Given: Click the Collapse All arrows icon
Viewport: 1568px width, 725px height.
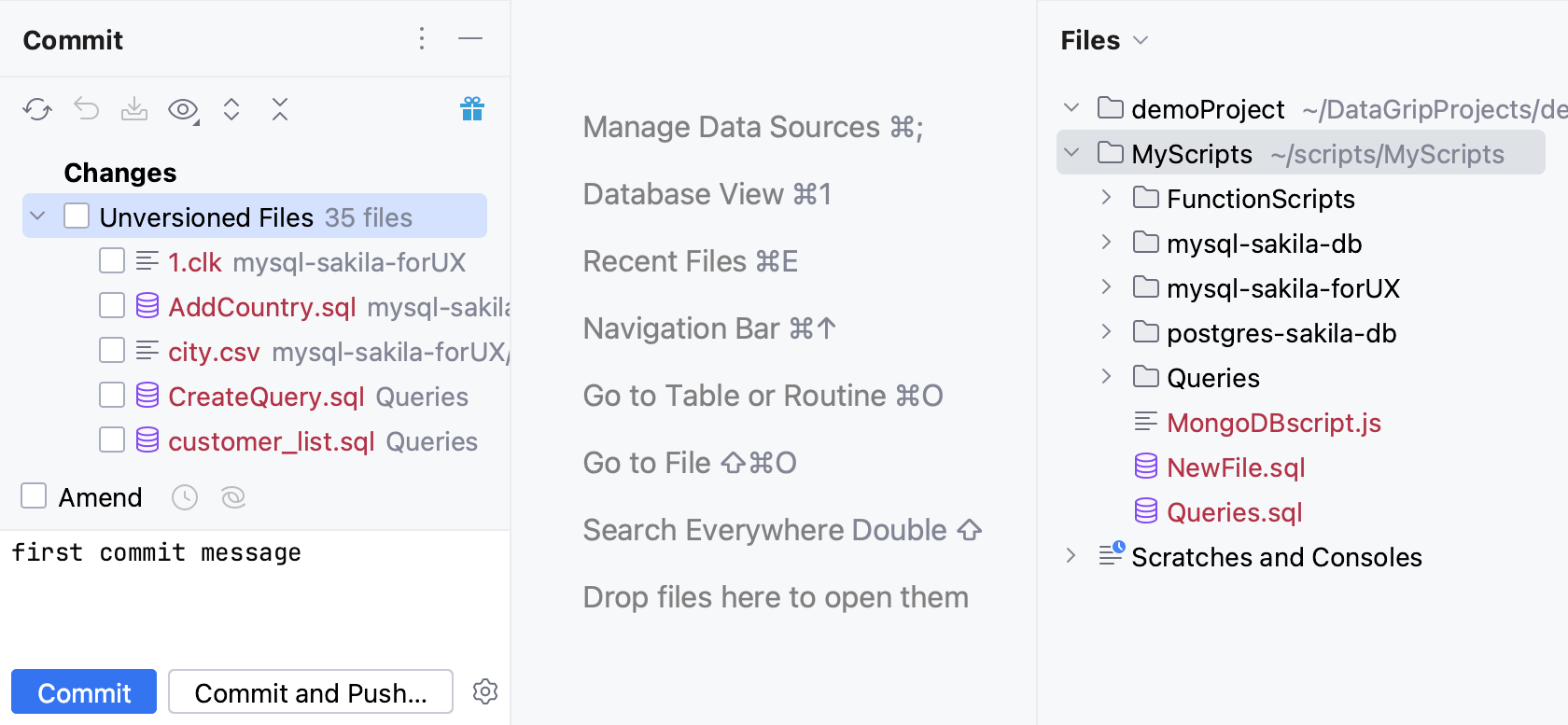Looking at the screenshot, I should coord(280,110).
